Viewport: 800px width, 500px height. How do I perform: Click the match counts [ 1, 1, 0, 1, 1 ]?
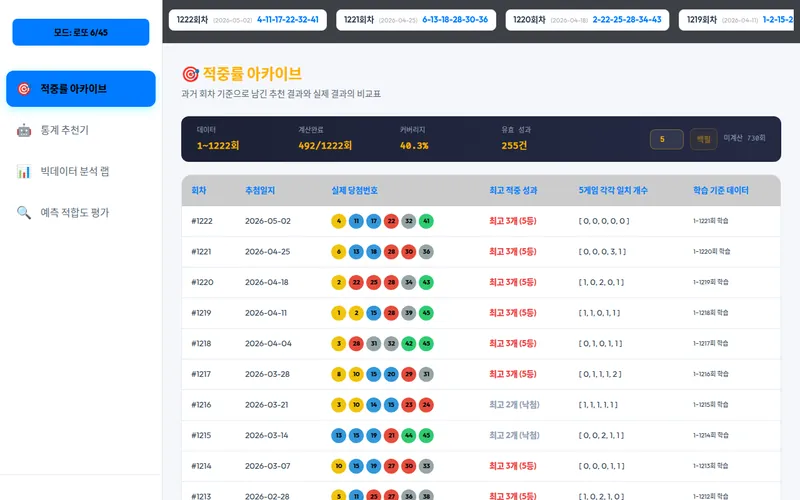(599, 313)
